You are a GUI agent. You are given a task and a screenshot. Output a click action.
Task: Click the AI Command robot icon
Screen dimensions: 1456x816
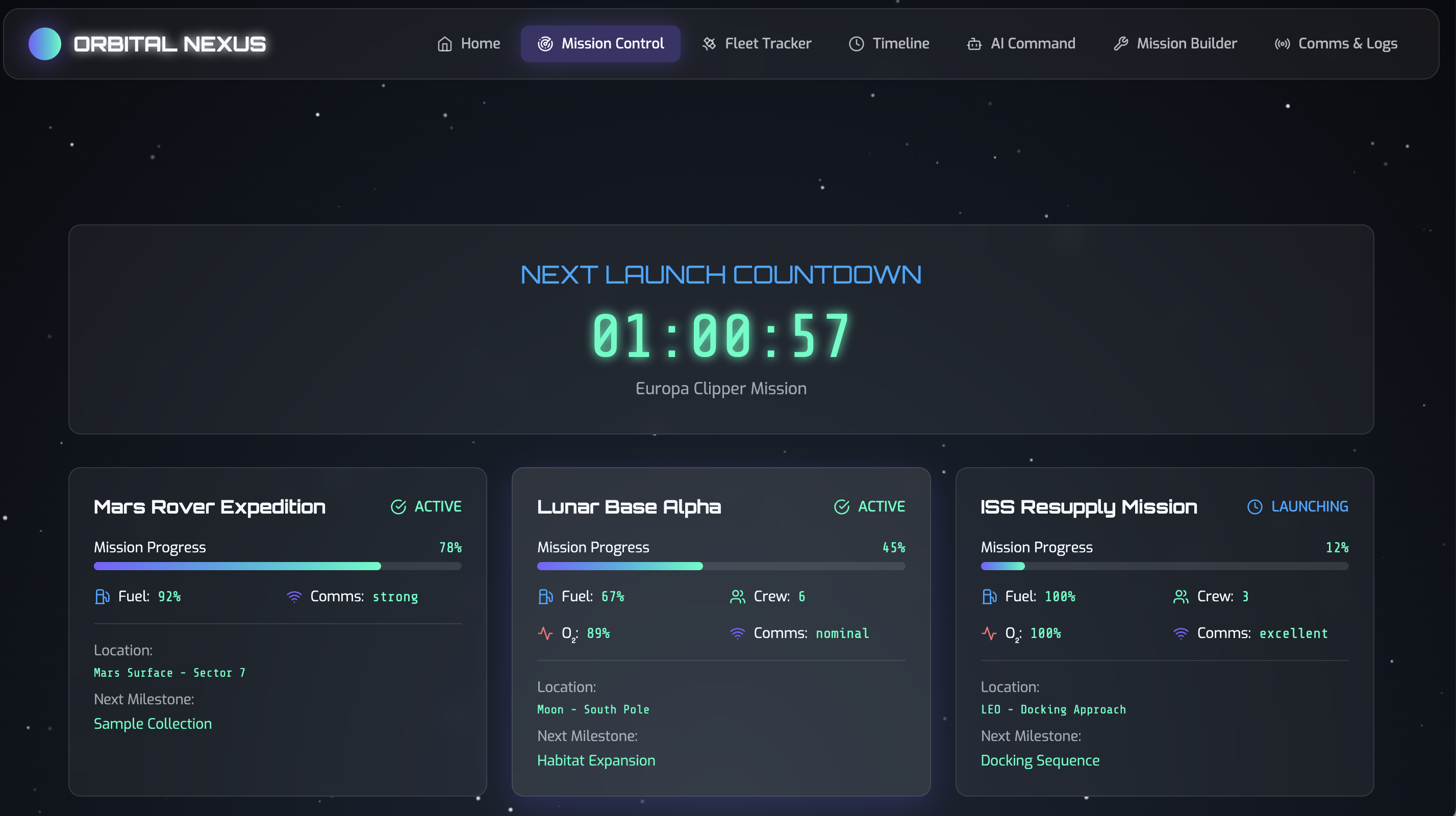[974, 43]
